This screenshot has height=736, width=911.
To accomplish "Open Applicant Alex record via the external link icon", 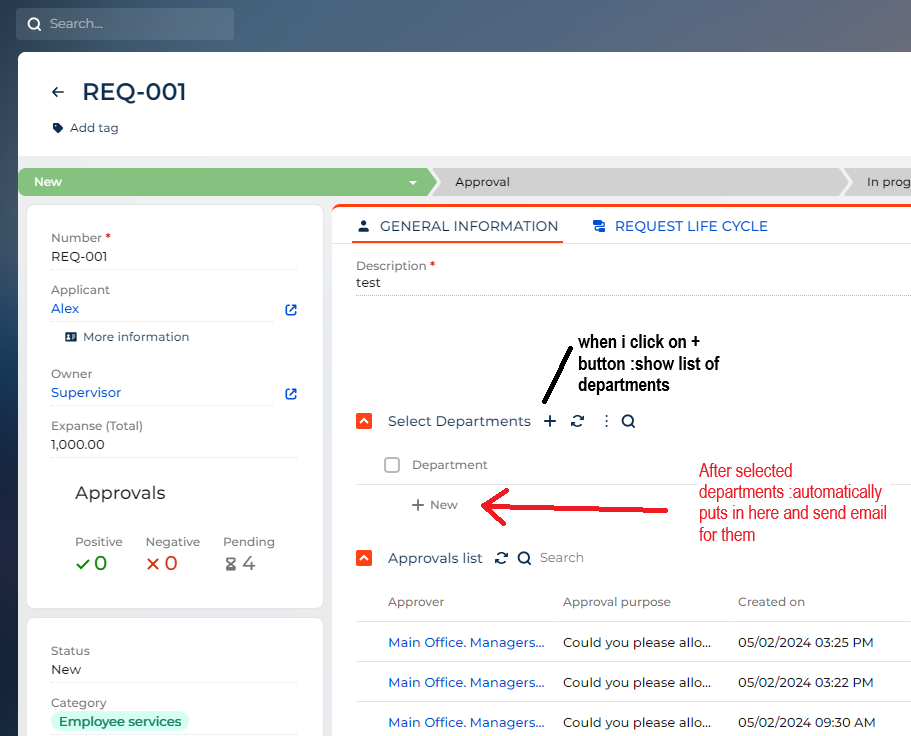I will pyautogui.click(x=291, y=310).
